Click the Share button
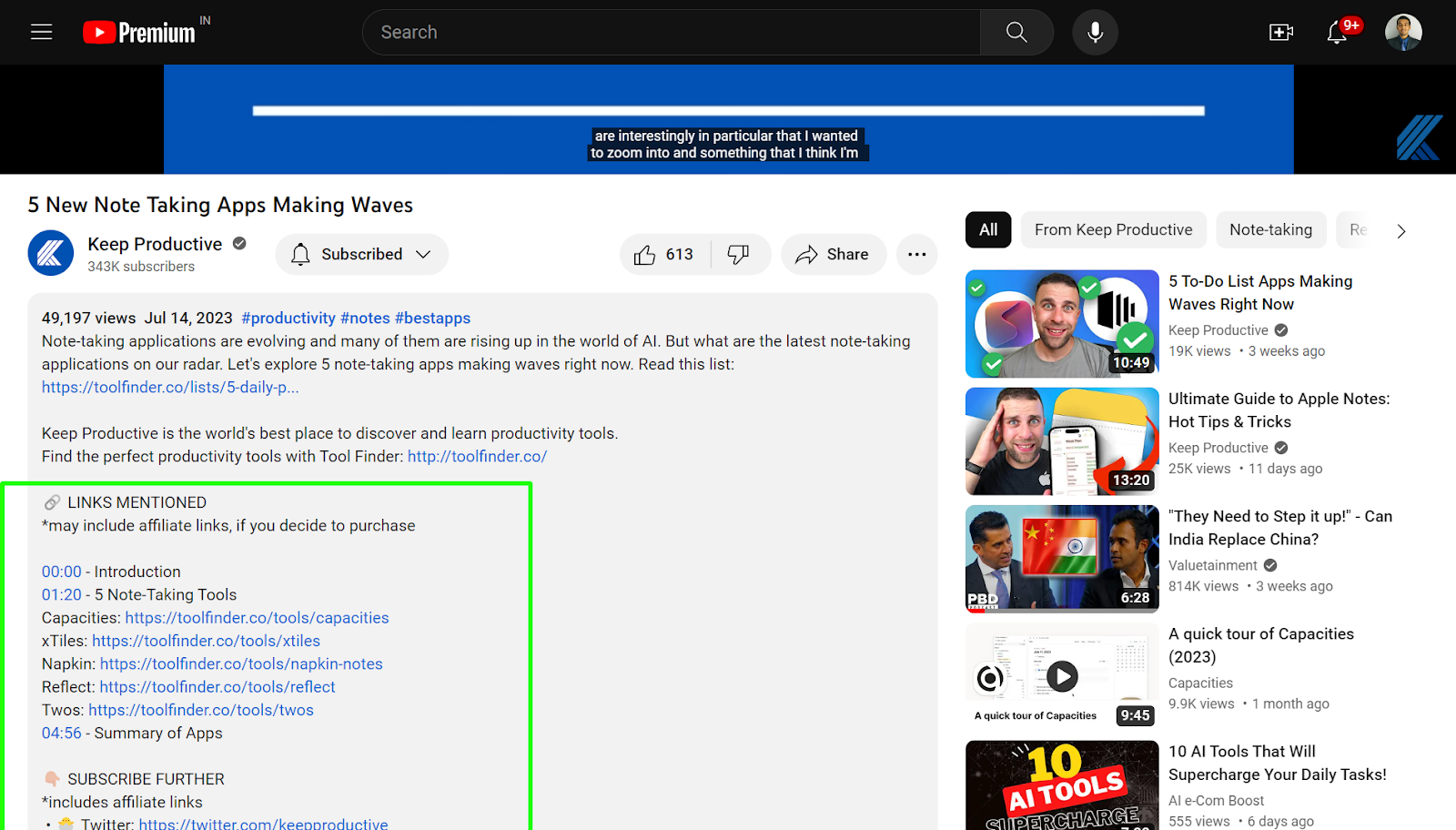1456x830 pixels. pos(833,255)
